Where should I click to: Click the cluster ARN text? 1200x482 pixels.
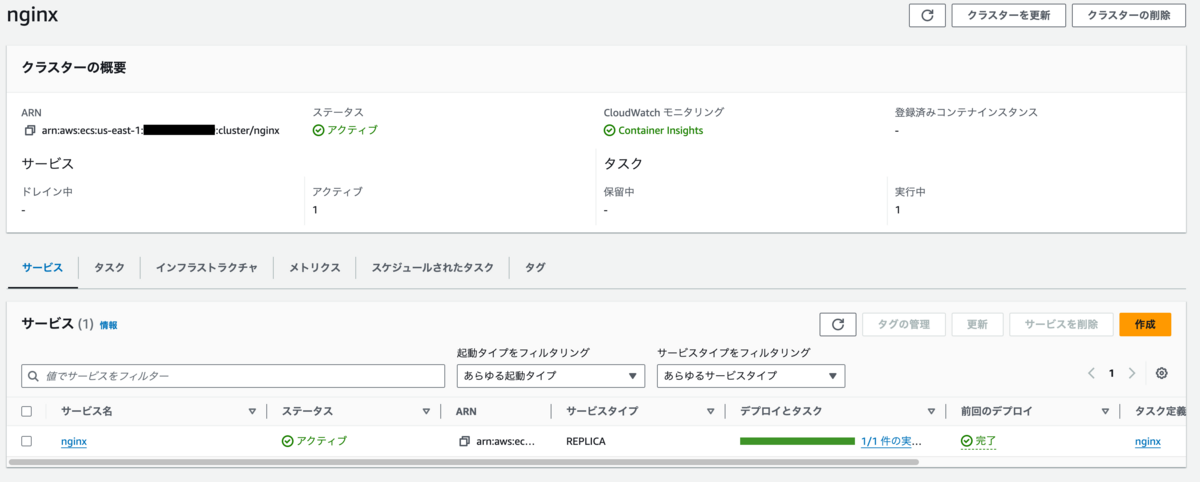coord(161,130)
